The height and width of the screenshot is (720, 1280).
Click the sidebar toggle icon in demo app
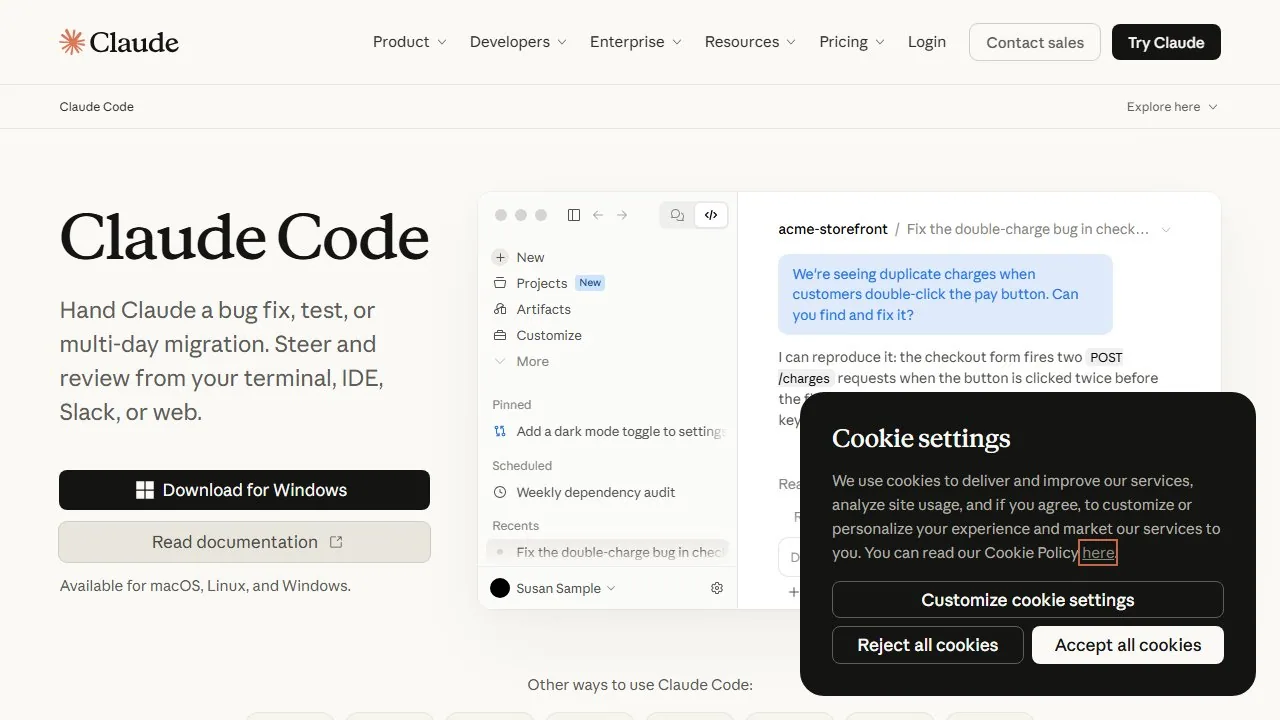tap(574, 215)
